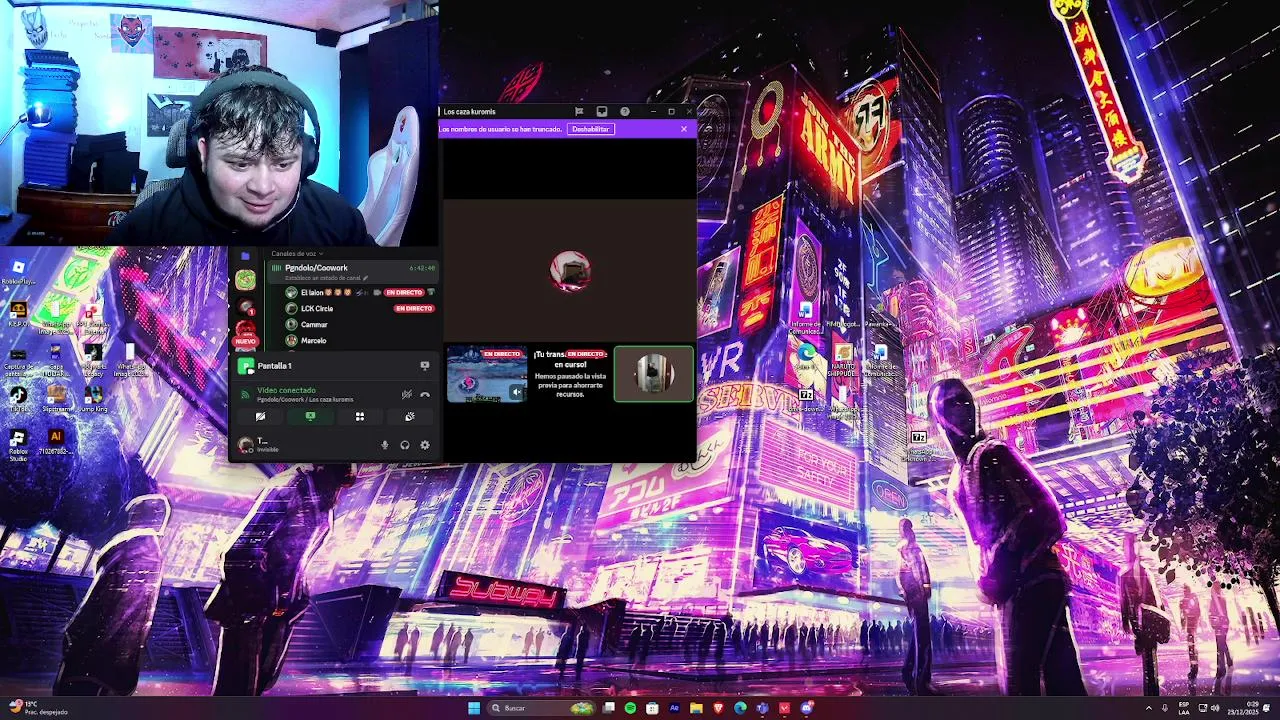
Task: Click own paused stream preview tile
Action: pyautogui.click(x=570, y=374)
